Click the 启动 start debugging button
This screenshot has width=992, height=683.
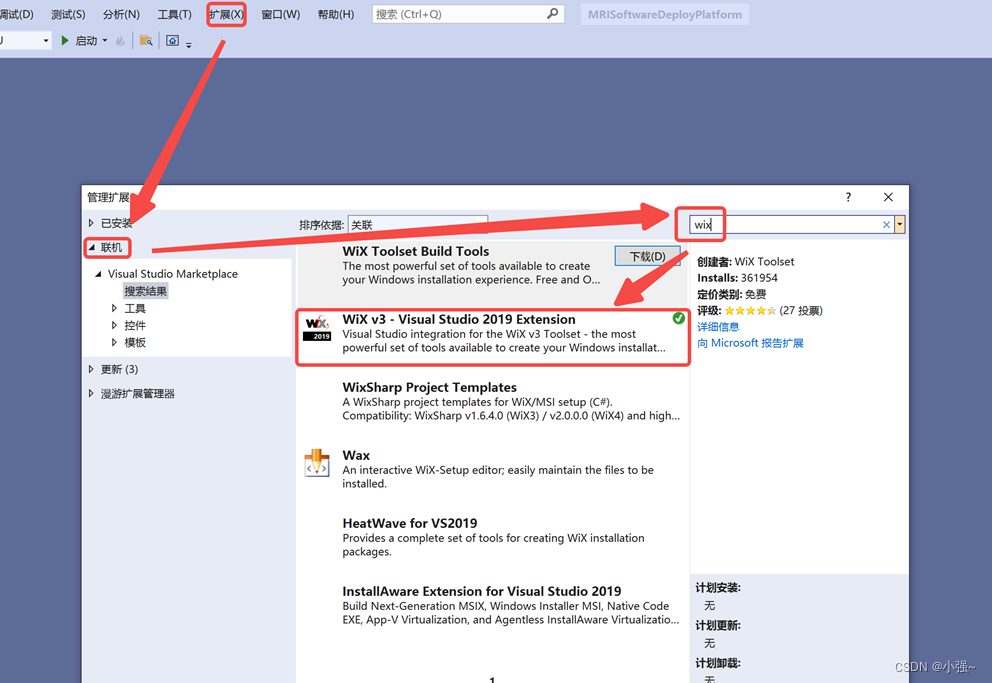(80, 40)
